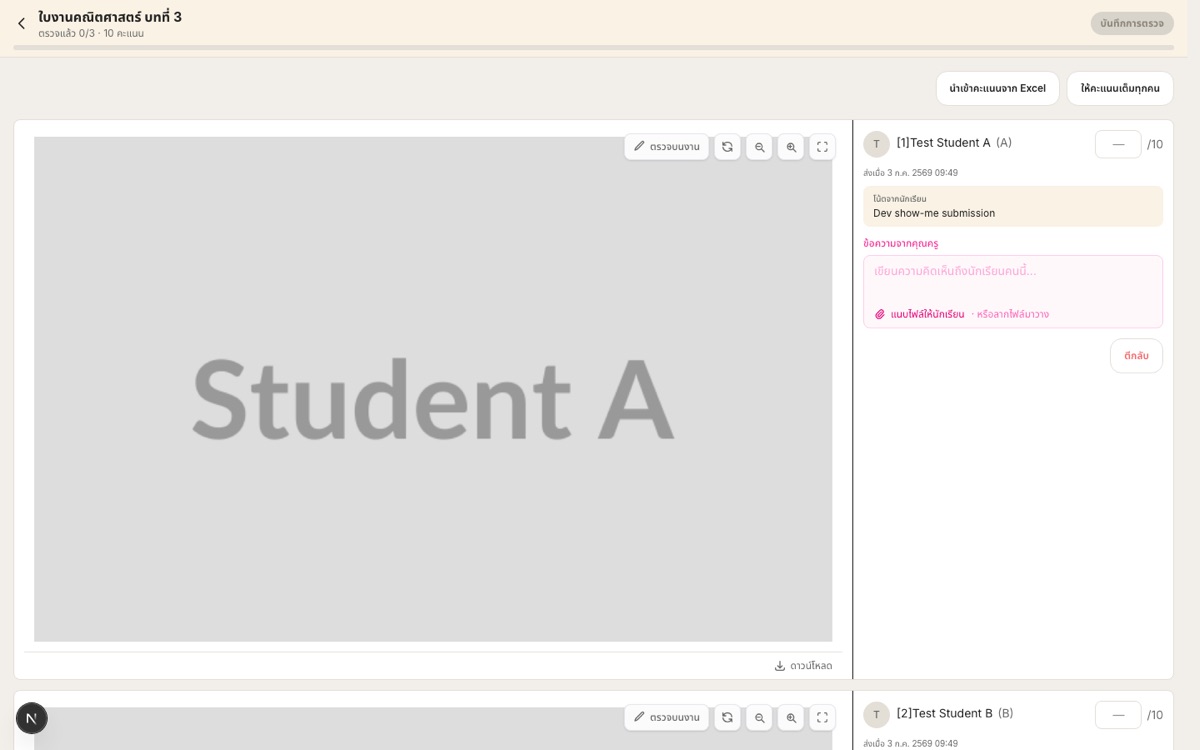Open the Next.js dev tools badge

31,718
